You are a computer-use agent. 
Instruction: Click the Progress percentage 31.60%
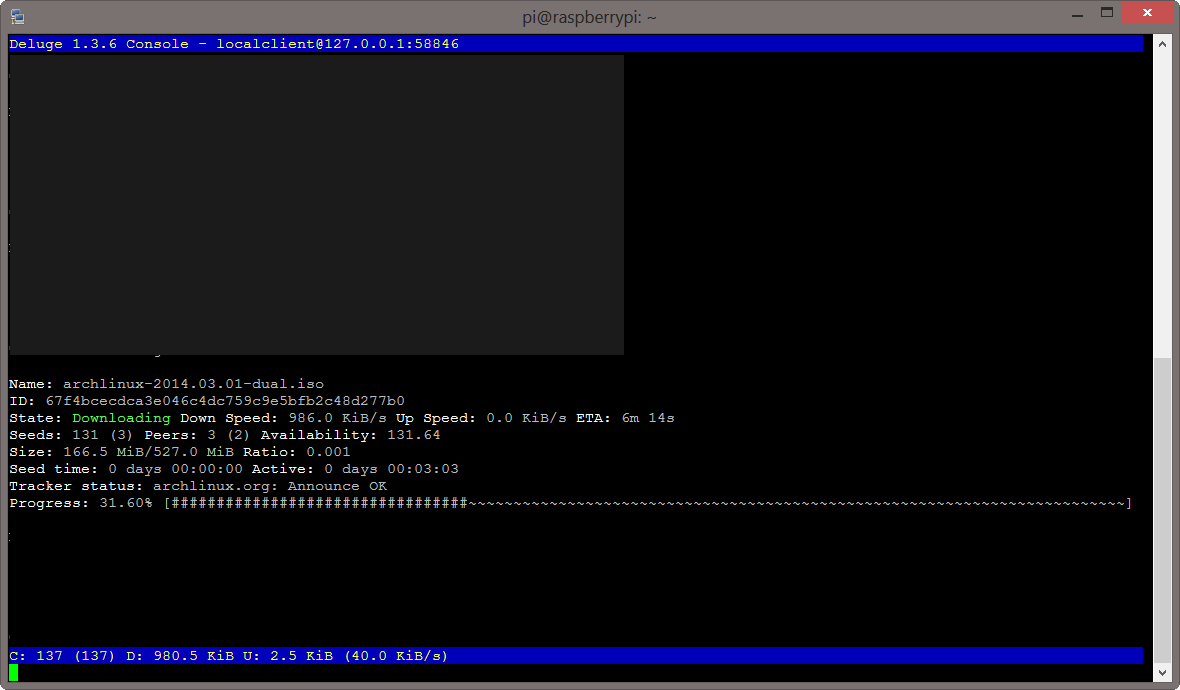click(x=126, y=503)
